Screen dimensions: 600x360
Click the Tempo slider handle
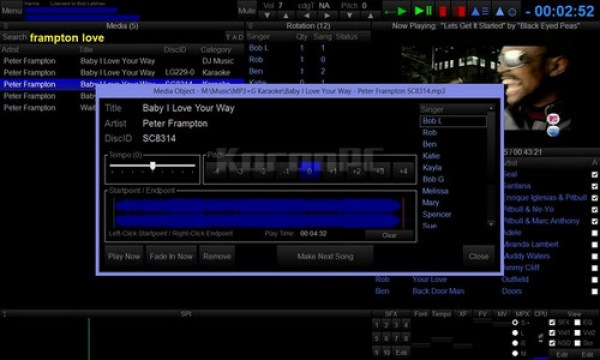(x=153, y=166)
